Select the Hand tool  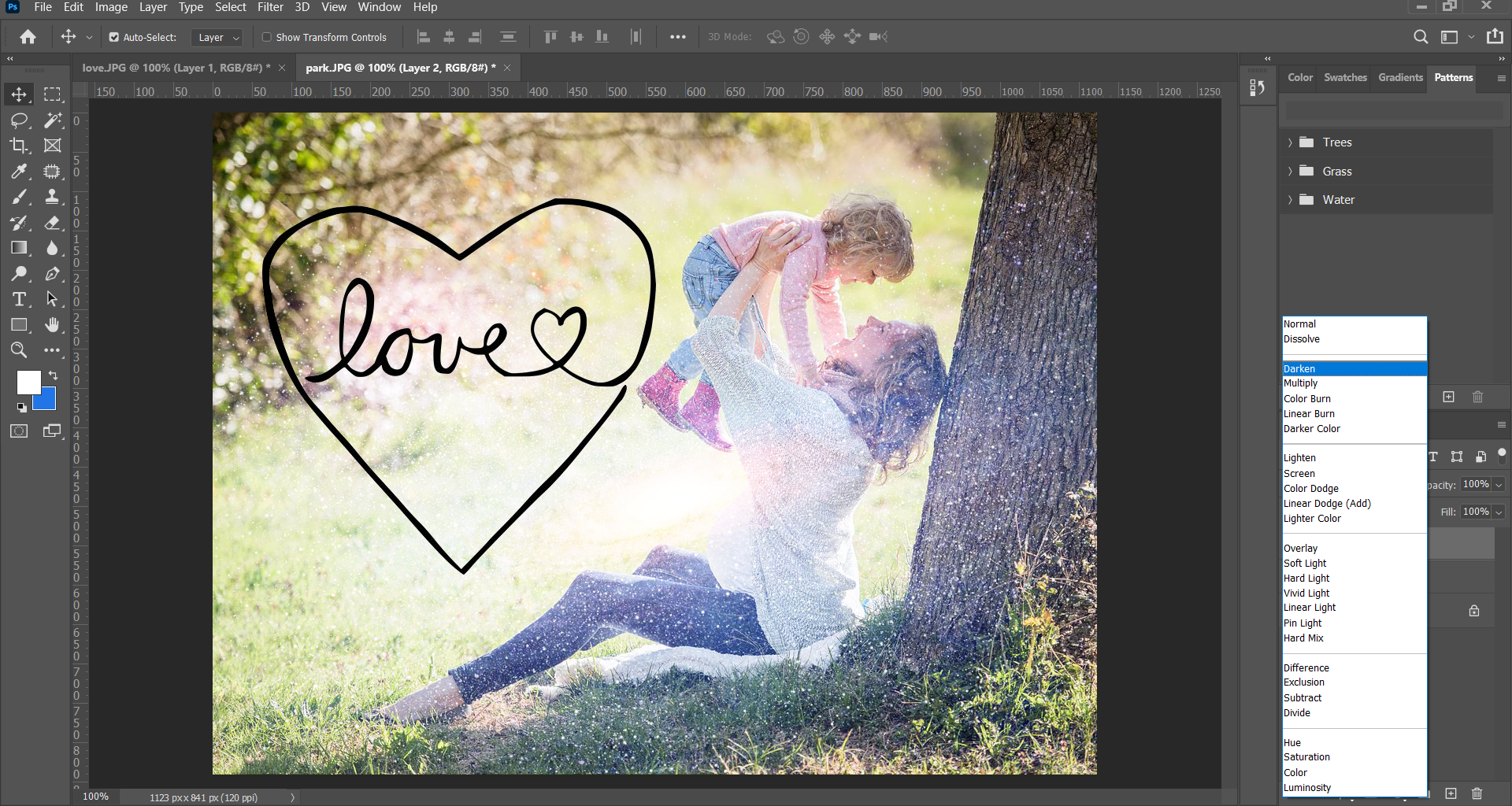(52, 324)
